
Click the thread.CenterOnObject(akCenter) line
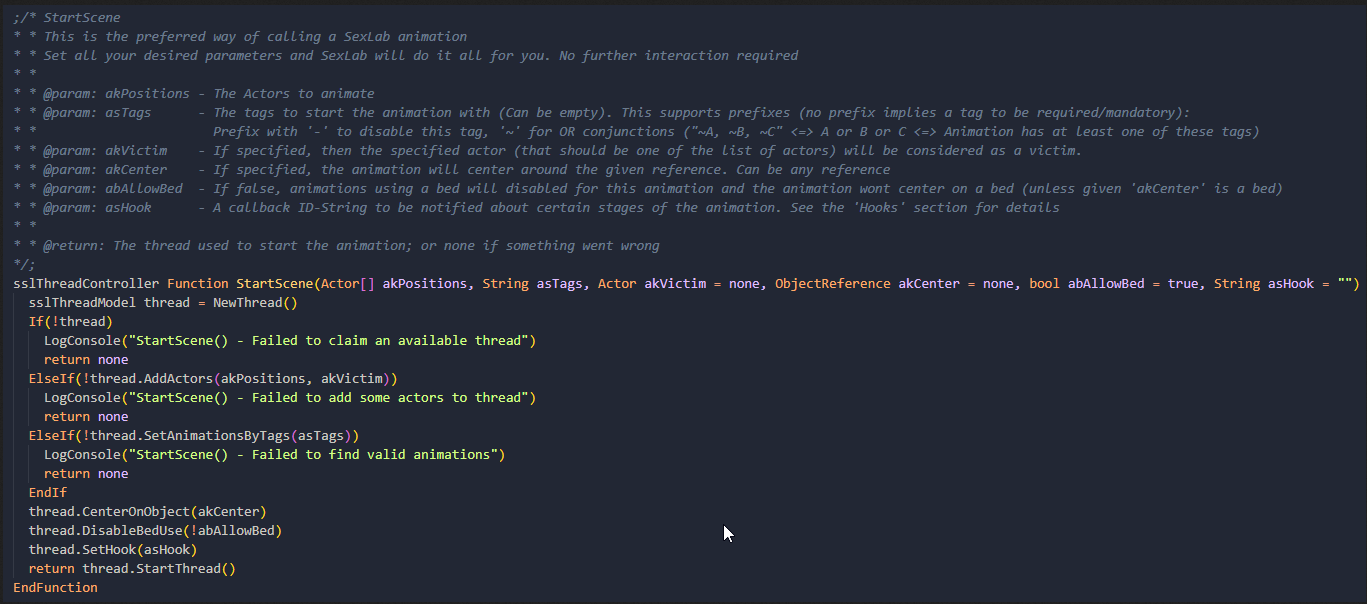pos(148,512)
